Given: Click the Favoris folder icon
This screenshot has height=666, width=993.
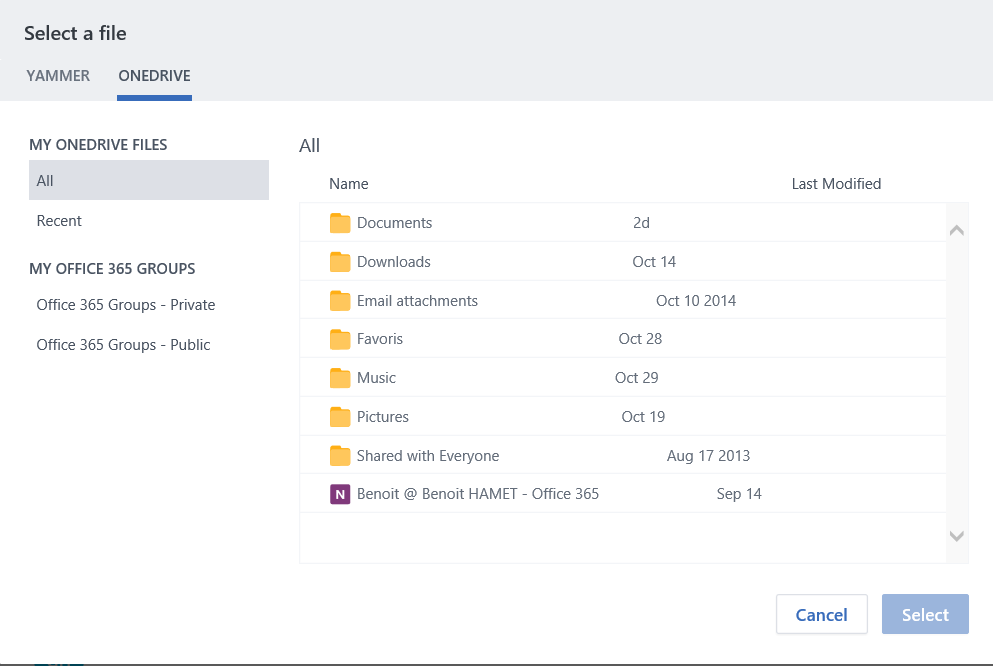Looking at the screenshot, I should pos(340,339).
